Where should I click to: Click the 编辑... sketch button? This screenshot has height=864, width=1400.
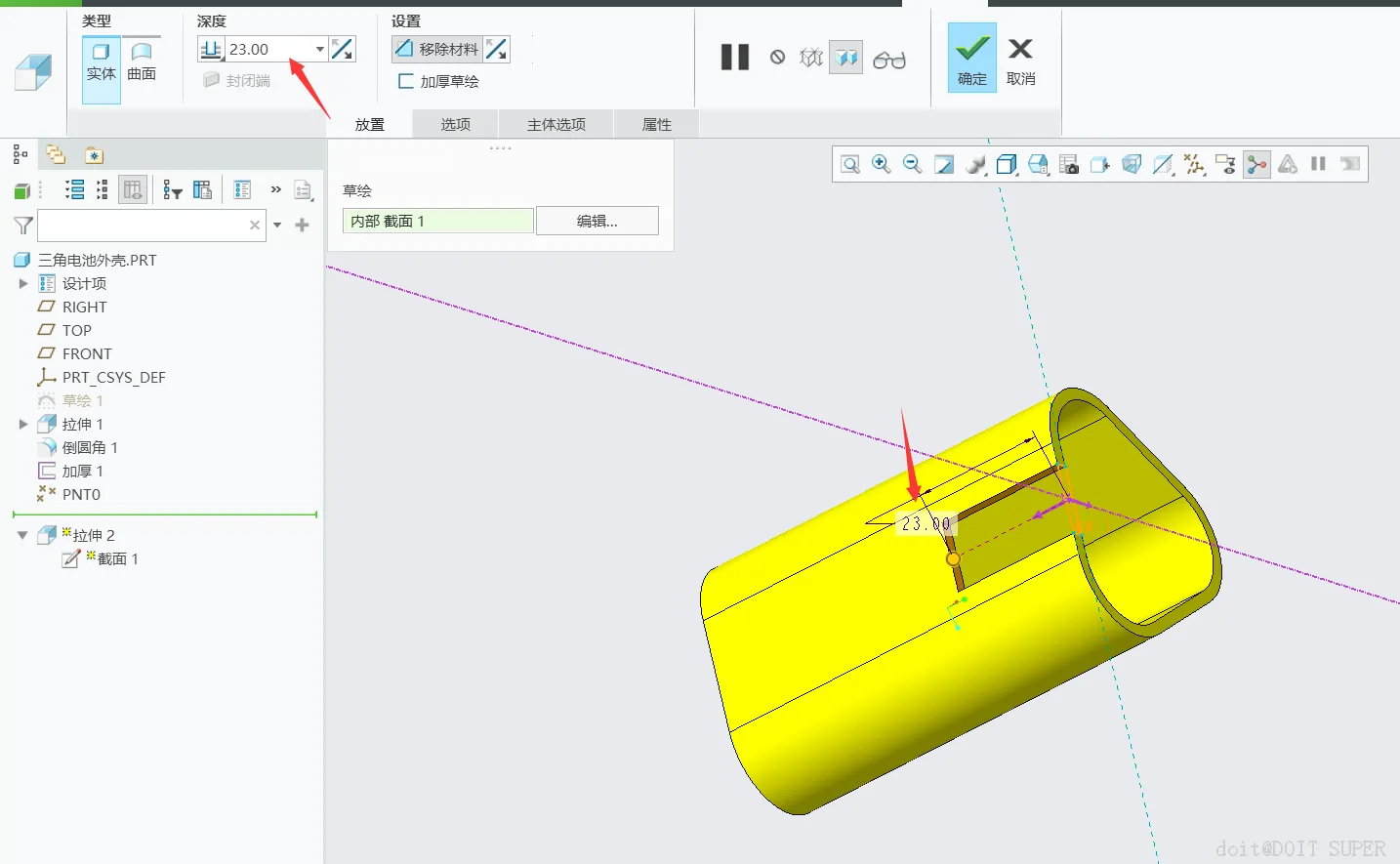[597, 221]
